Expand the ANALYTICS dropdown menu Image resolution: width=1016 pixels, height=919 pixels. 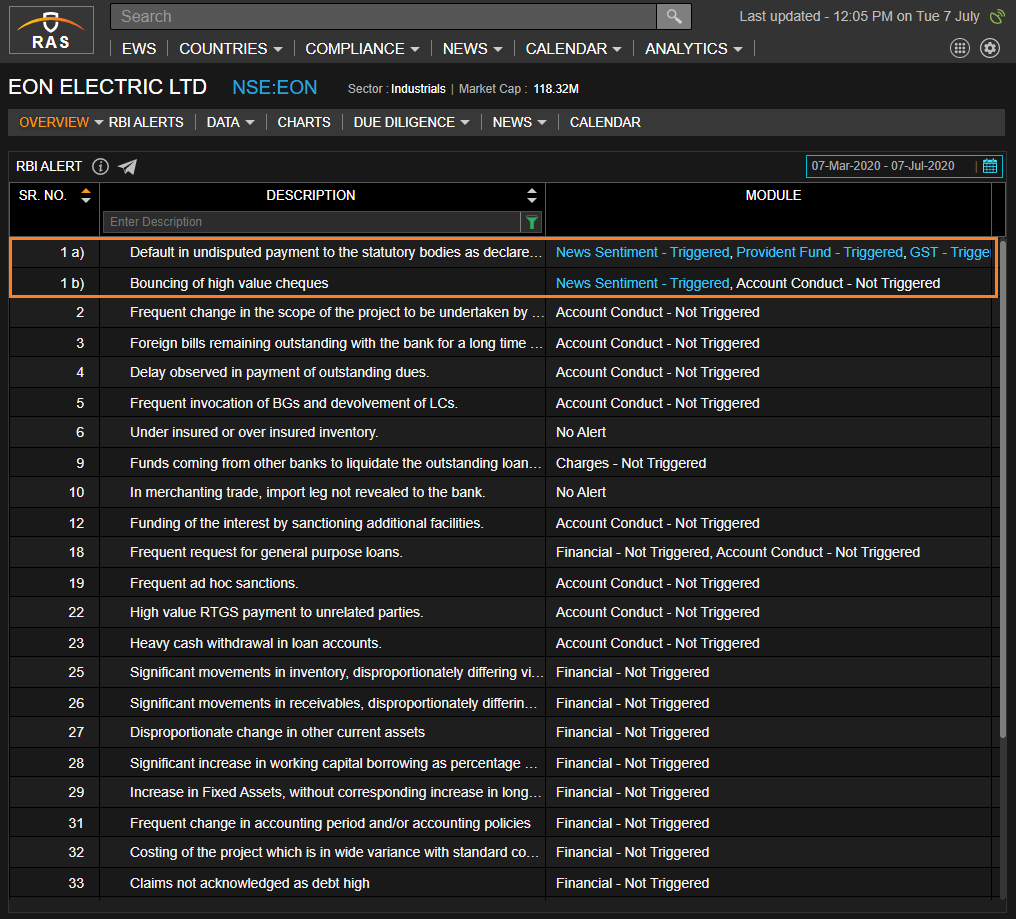pyautogui.click(x=693, y=48)
